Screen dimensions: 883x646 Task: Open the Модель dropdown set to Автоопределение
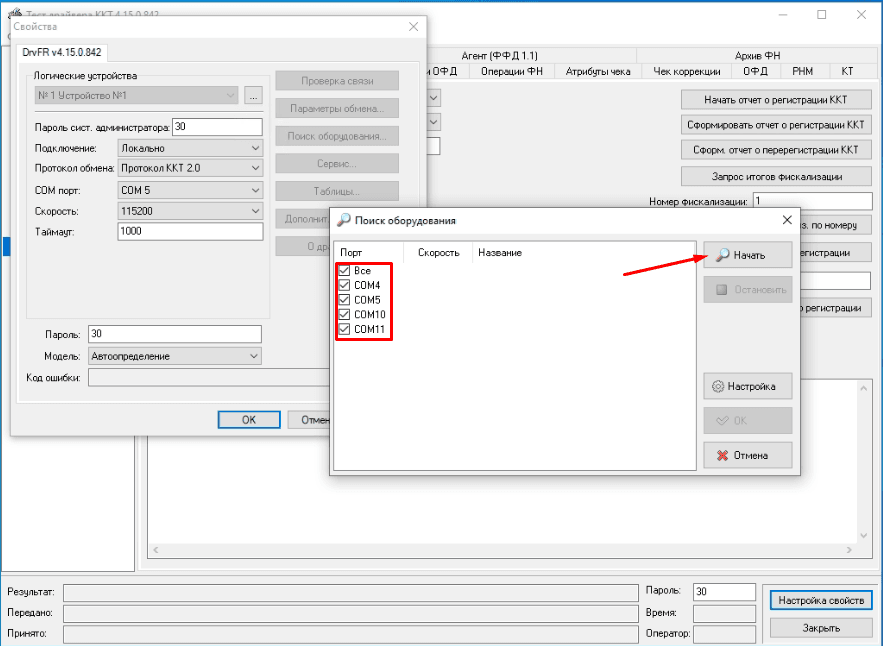coord(174,356)
